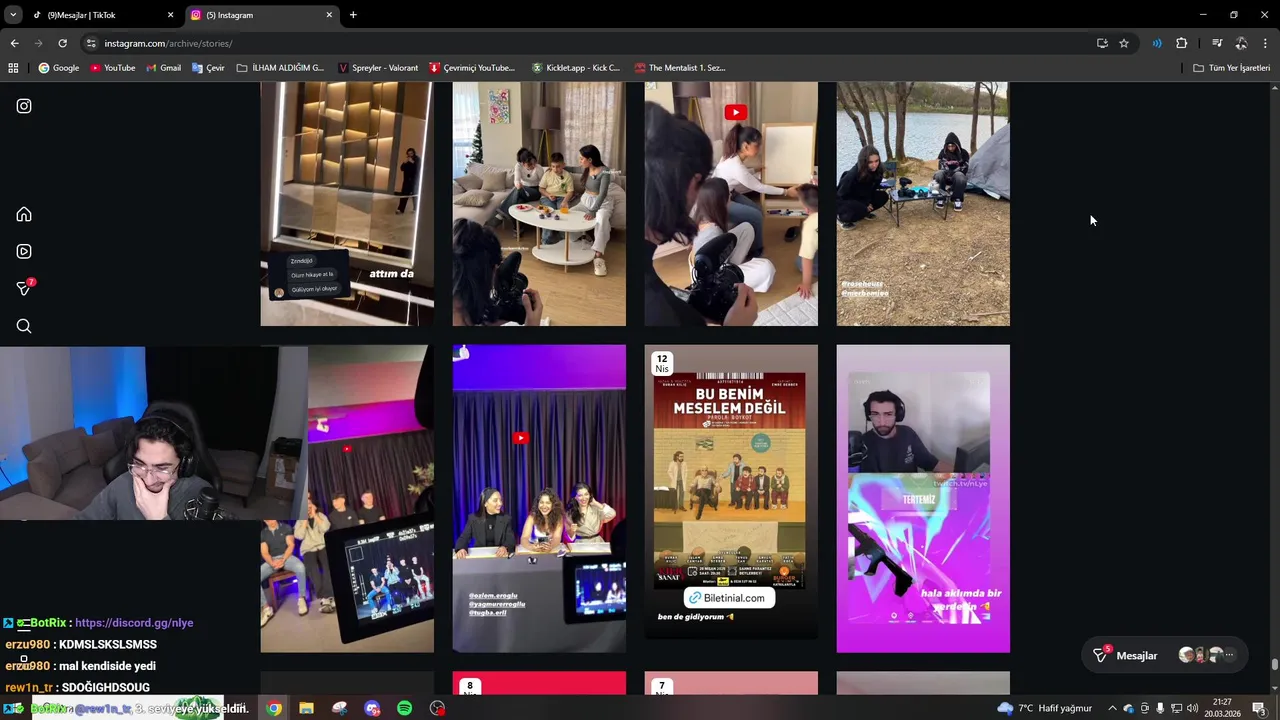Open media control icon in Chrome toolbar
1280x720 pixels.
tap(1217, 43)
